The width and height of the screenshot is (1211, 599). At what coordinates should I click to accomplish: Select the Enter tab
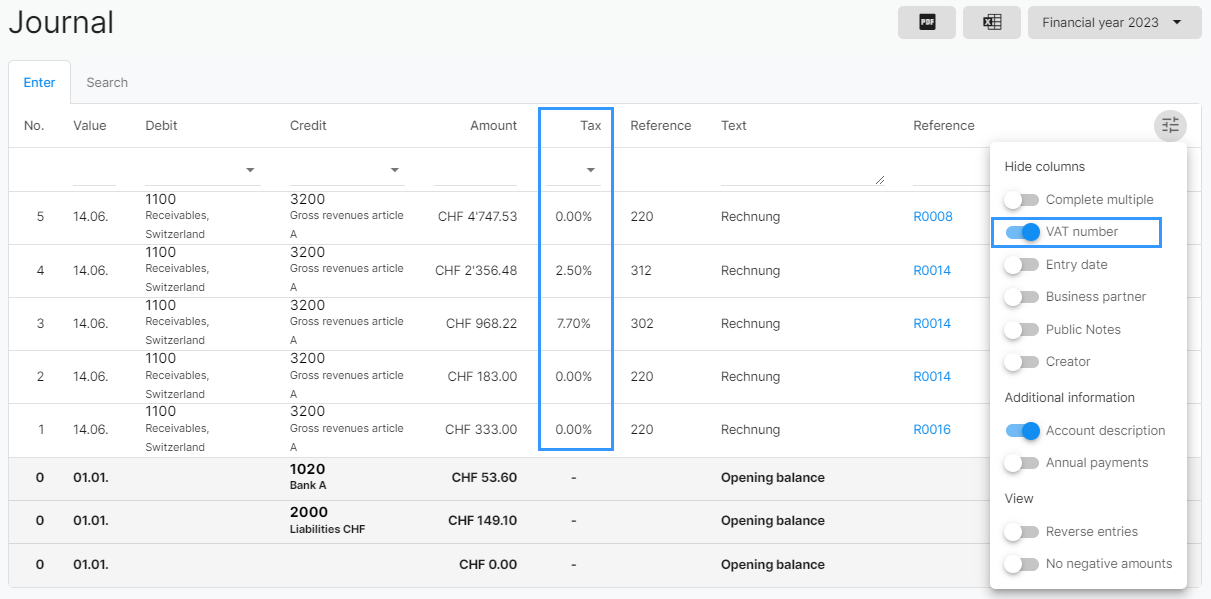39,83
